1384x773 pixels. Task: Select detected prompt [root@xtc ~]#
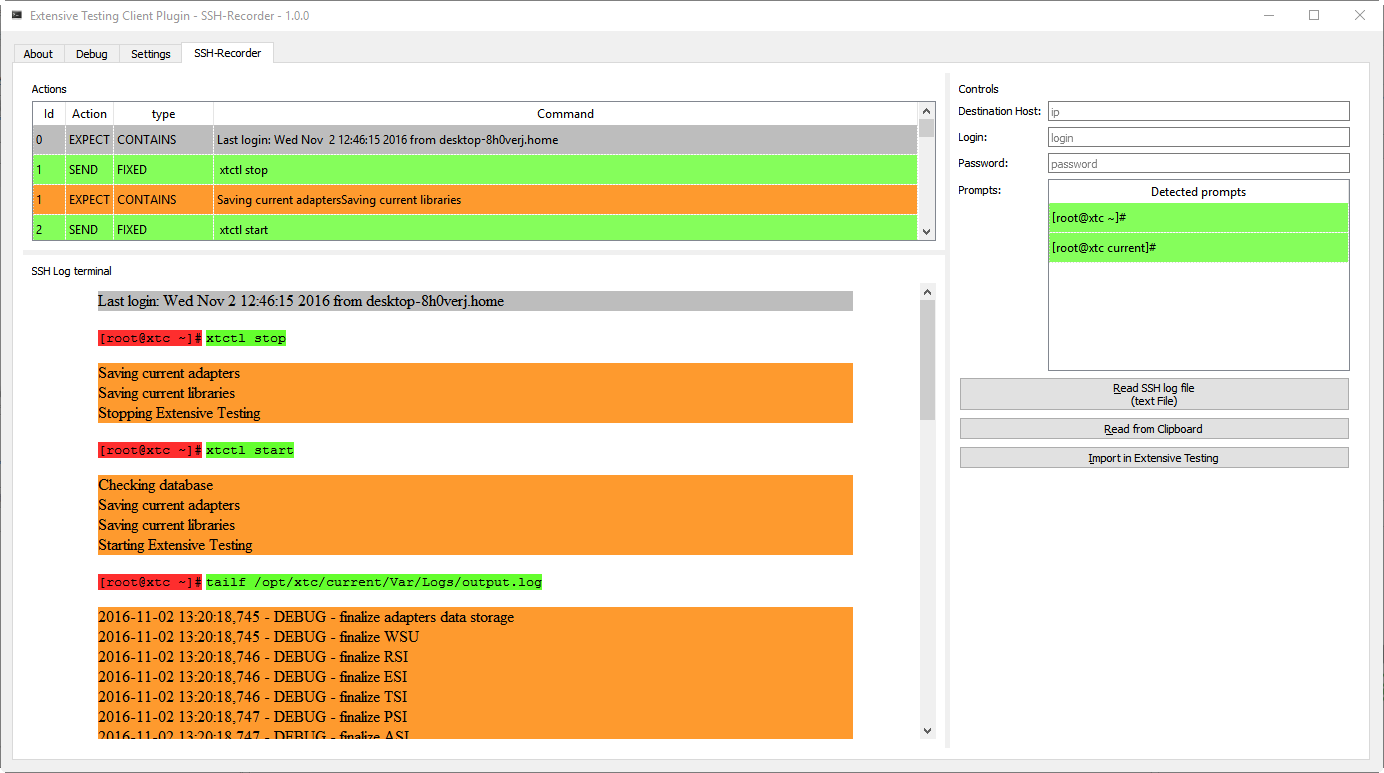1198,217
